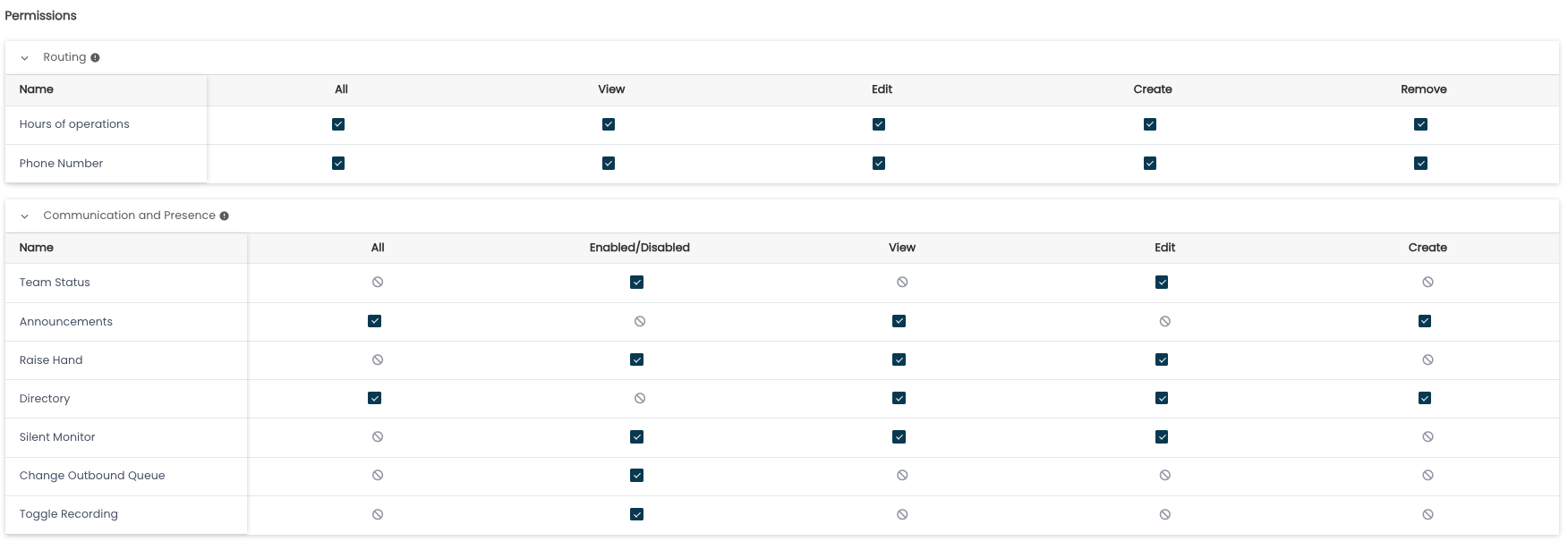Click the disabled Enabled/Disabled icon for Directory

pyautogui.click(x=640, y=398)
